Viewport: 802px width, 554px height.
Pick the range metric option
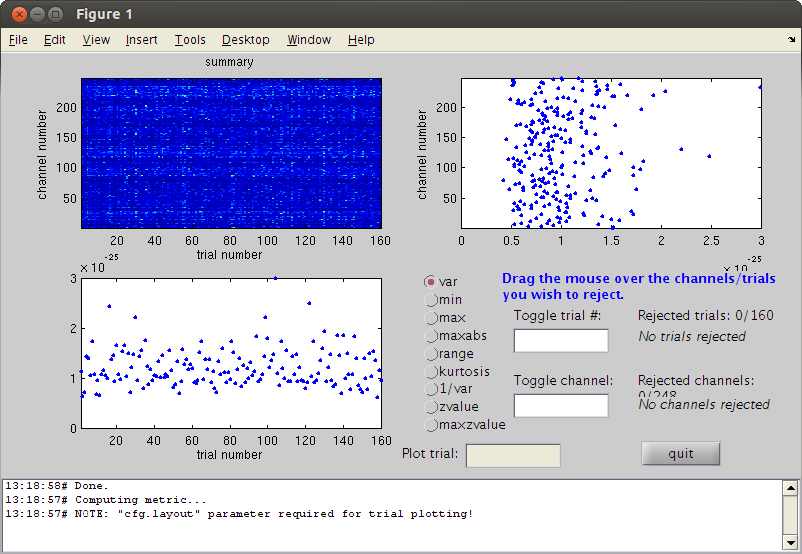click(431, 353)
